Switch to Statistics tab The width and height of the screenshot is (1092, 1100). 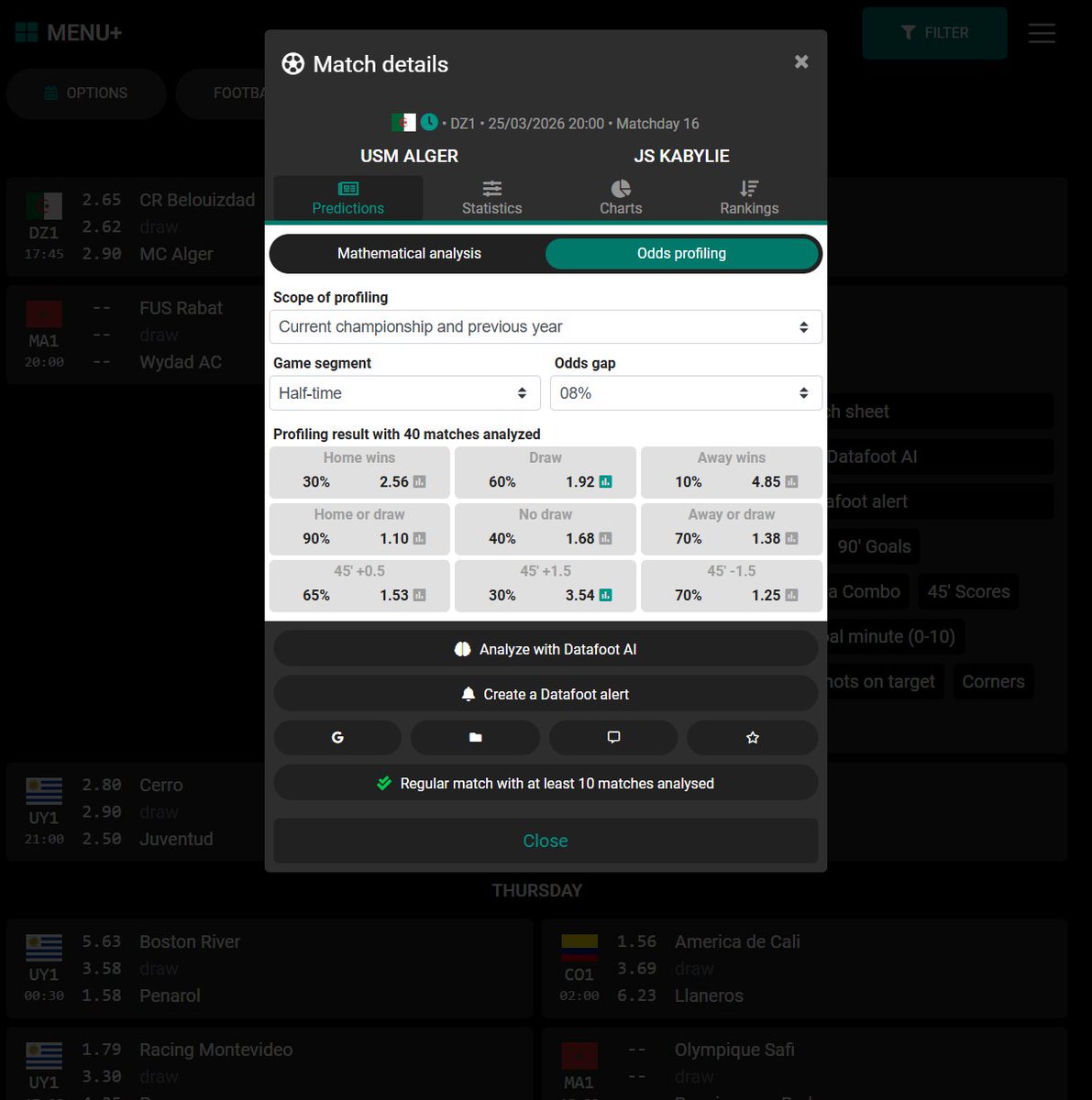click(492, 198)
